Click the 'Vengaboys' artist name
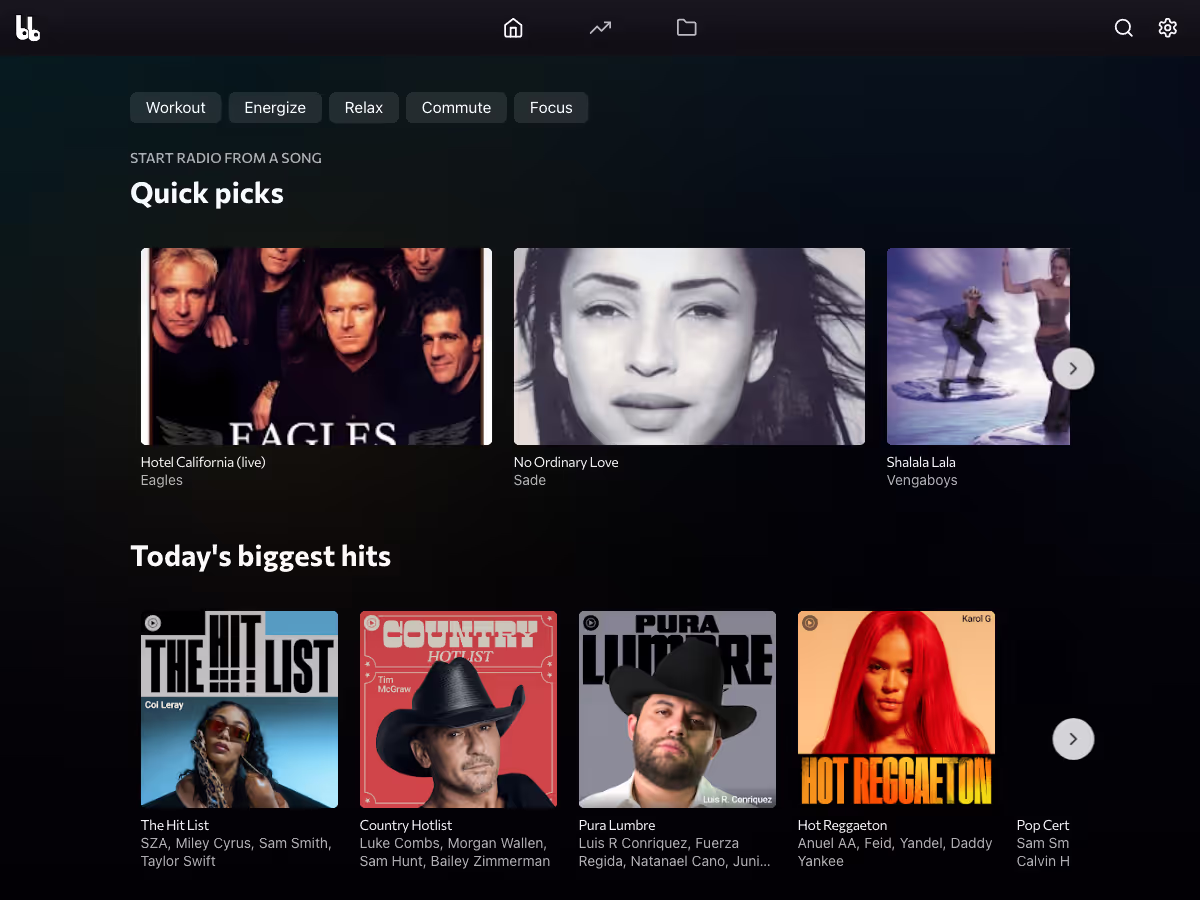 (x=922, y=480)
